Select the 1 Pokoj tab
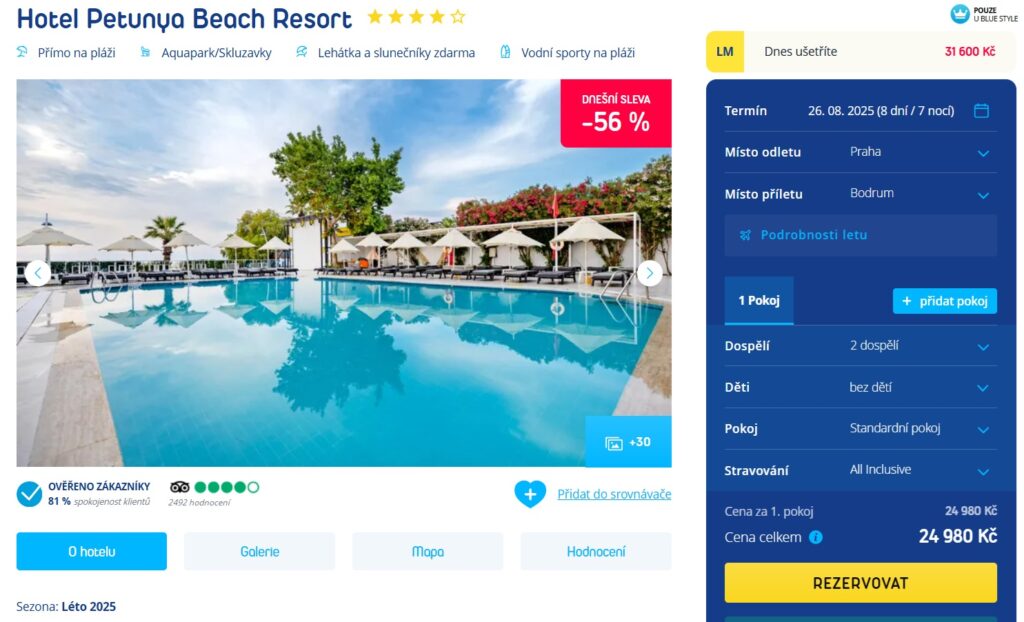The width and height of the screenshot is (1024, 622). [x=759, y=301]
